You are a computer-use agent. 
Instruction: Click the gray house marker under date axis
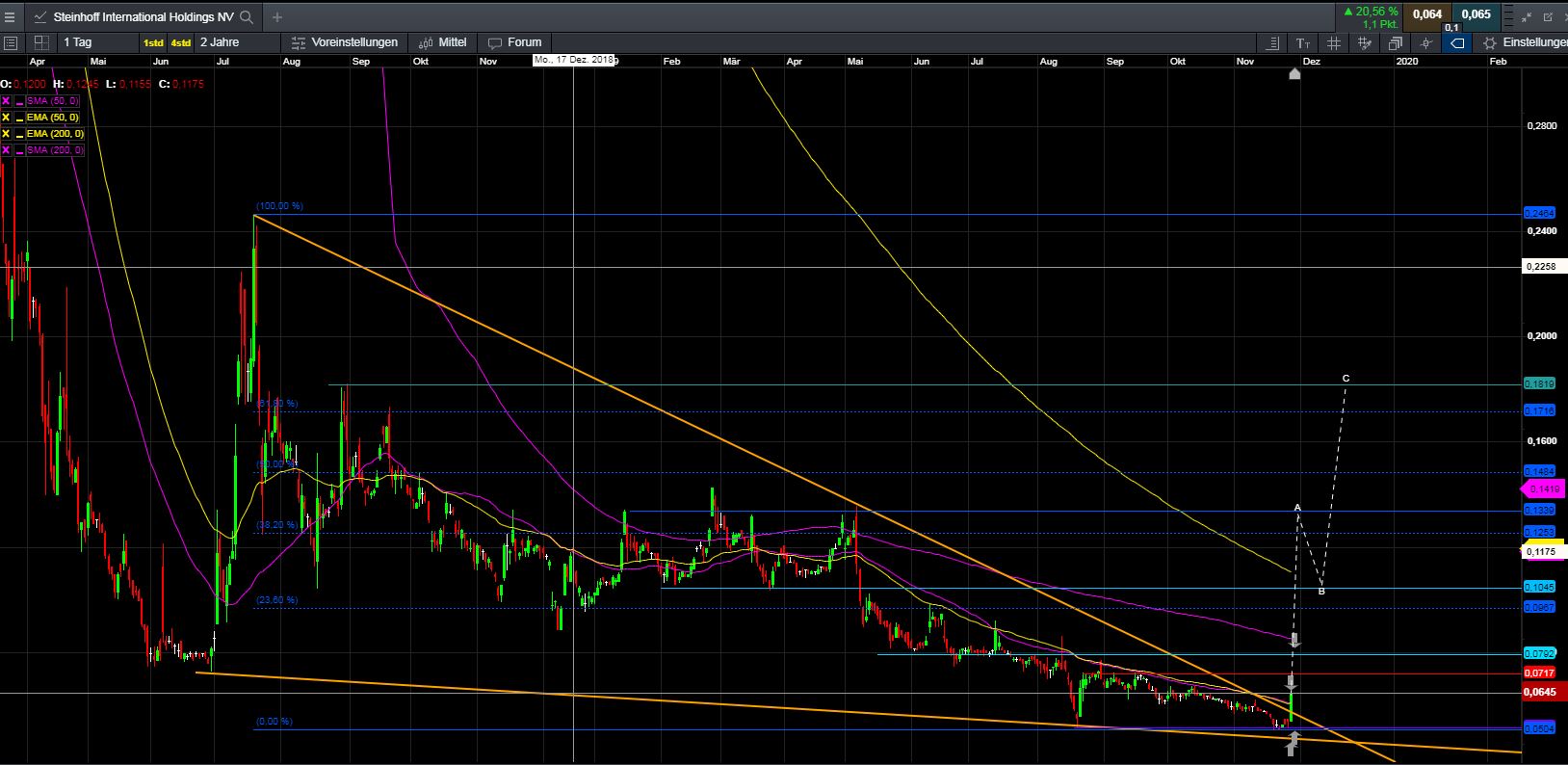coord(1294,74)
